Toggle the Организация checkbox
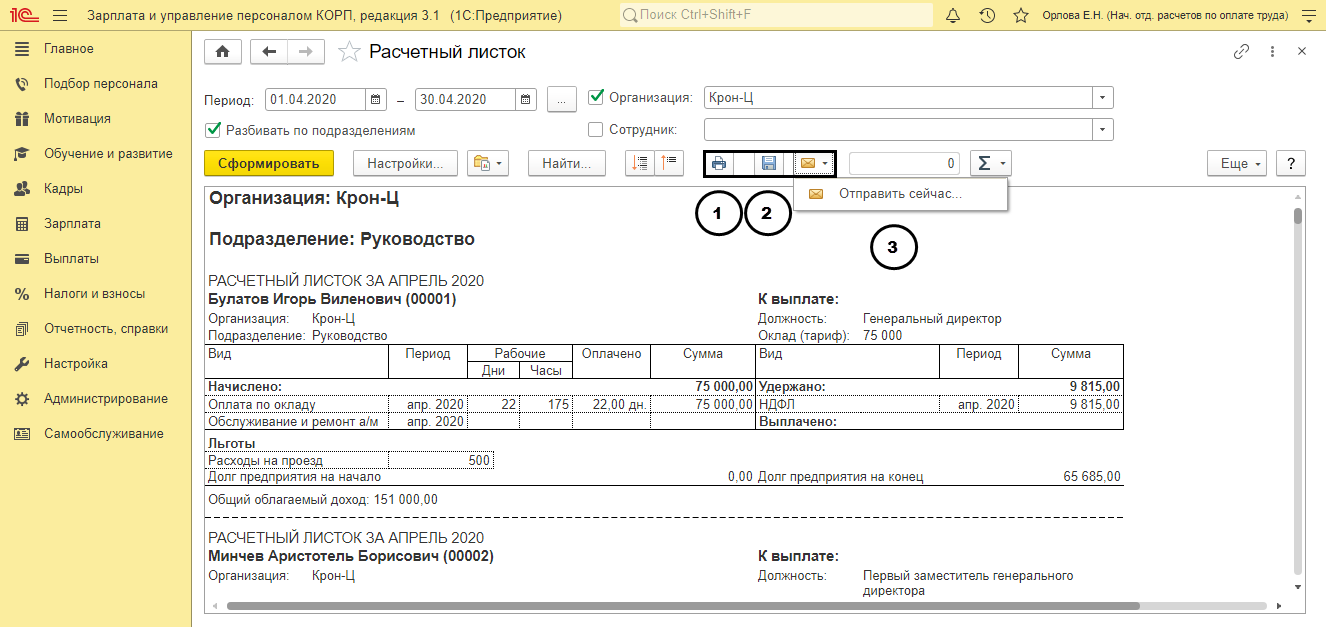 597,98
